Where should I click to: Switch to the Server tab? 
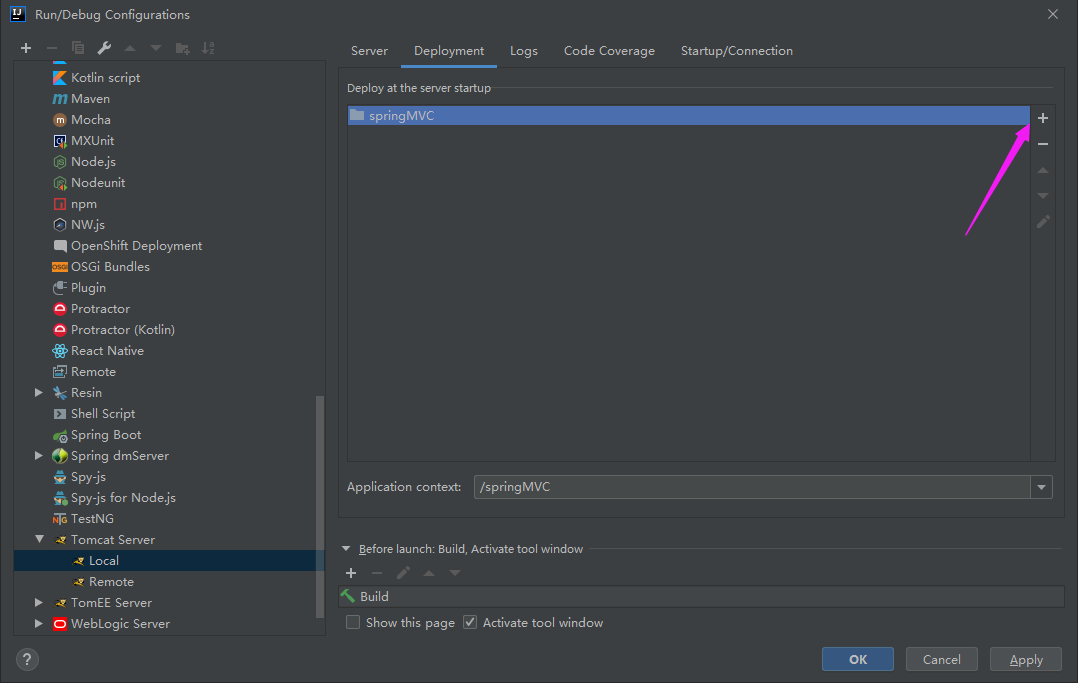[x=369, y=51]
